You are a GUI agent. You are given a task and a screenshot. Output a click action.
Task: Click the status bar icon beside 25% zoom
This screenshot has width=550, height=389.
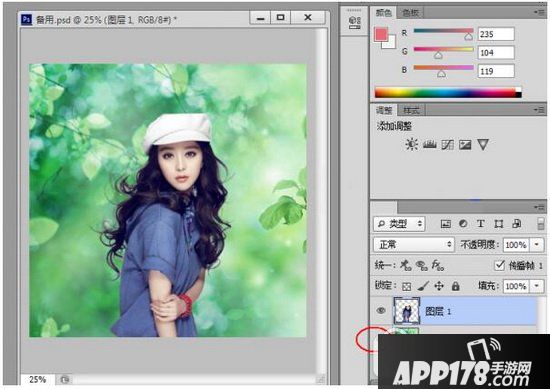tap(65, 379)
